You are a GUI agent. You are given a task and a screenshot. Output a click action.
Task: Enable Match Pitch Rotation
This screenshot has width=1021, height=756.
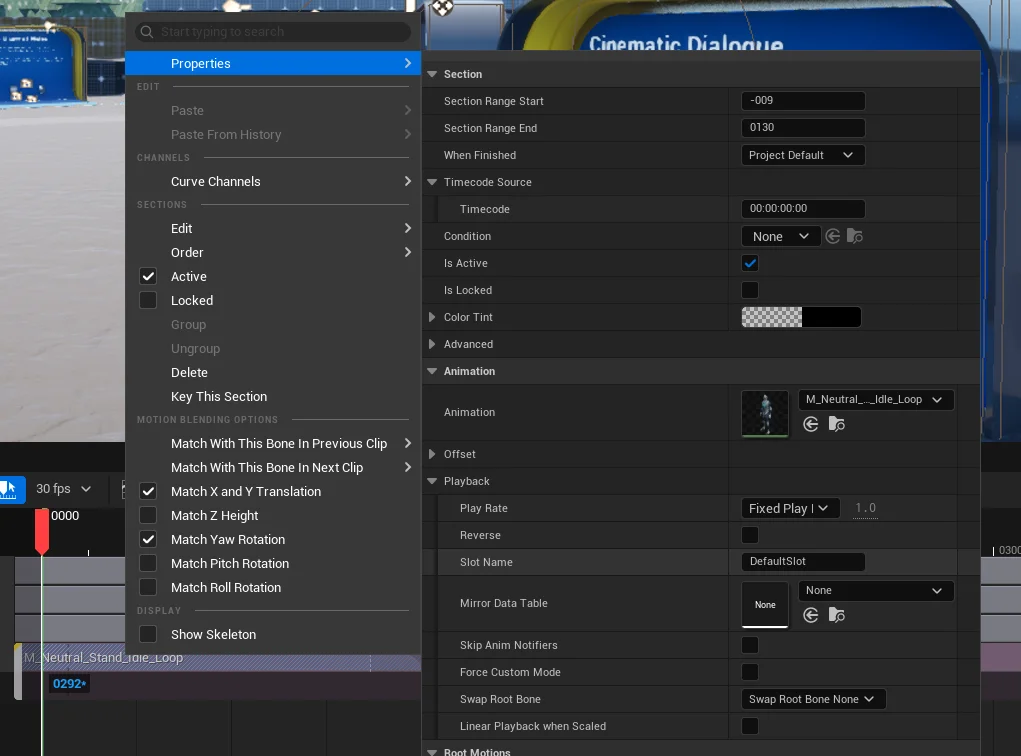[148, 563]
